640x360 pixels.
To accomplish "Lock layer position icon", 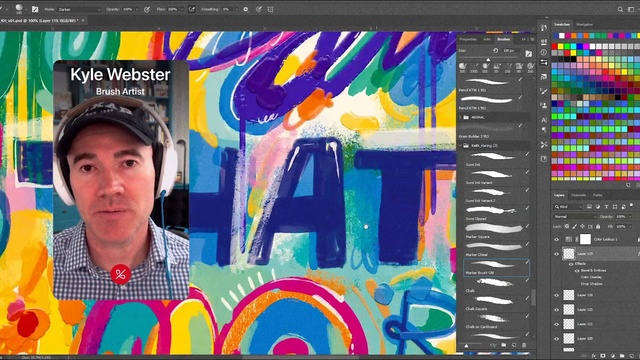I will 582,226.
